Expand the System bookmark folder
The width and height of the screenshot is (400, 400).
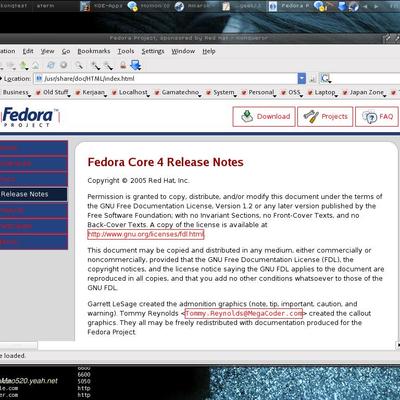point(221,92)
